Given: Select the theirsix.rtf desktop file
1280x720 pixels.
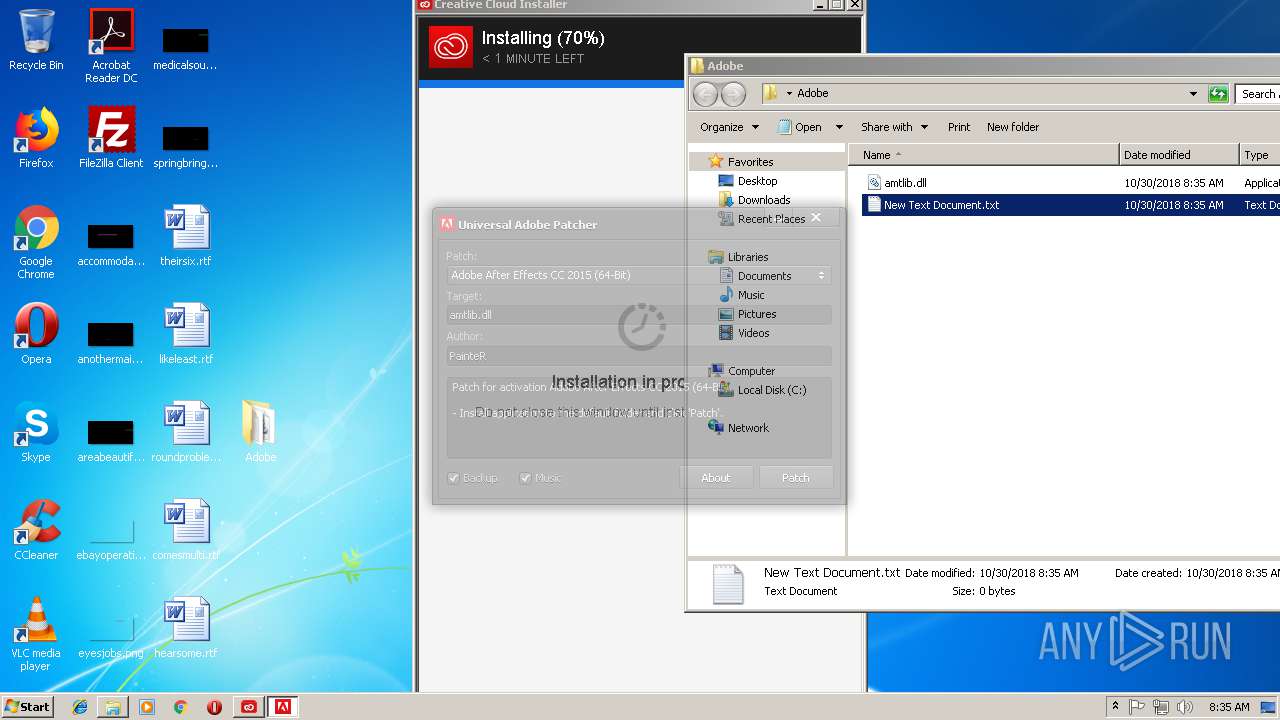Looking at the screenshot, I should (186, 236).
